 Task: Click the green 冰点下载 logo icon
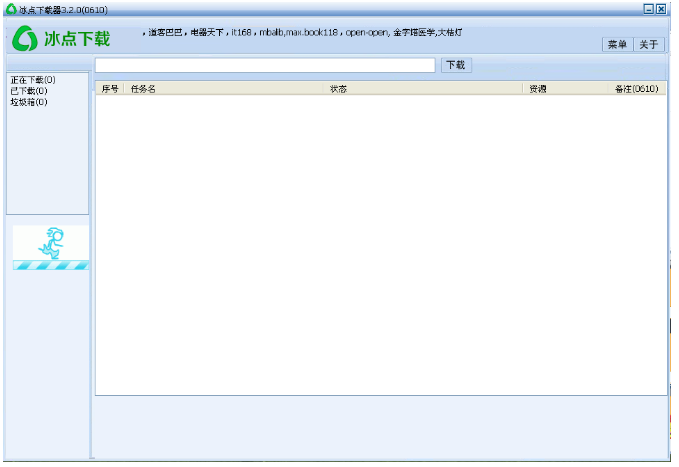[25, 39]
